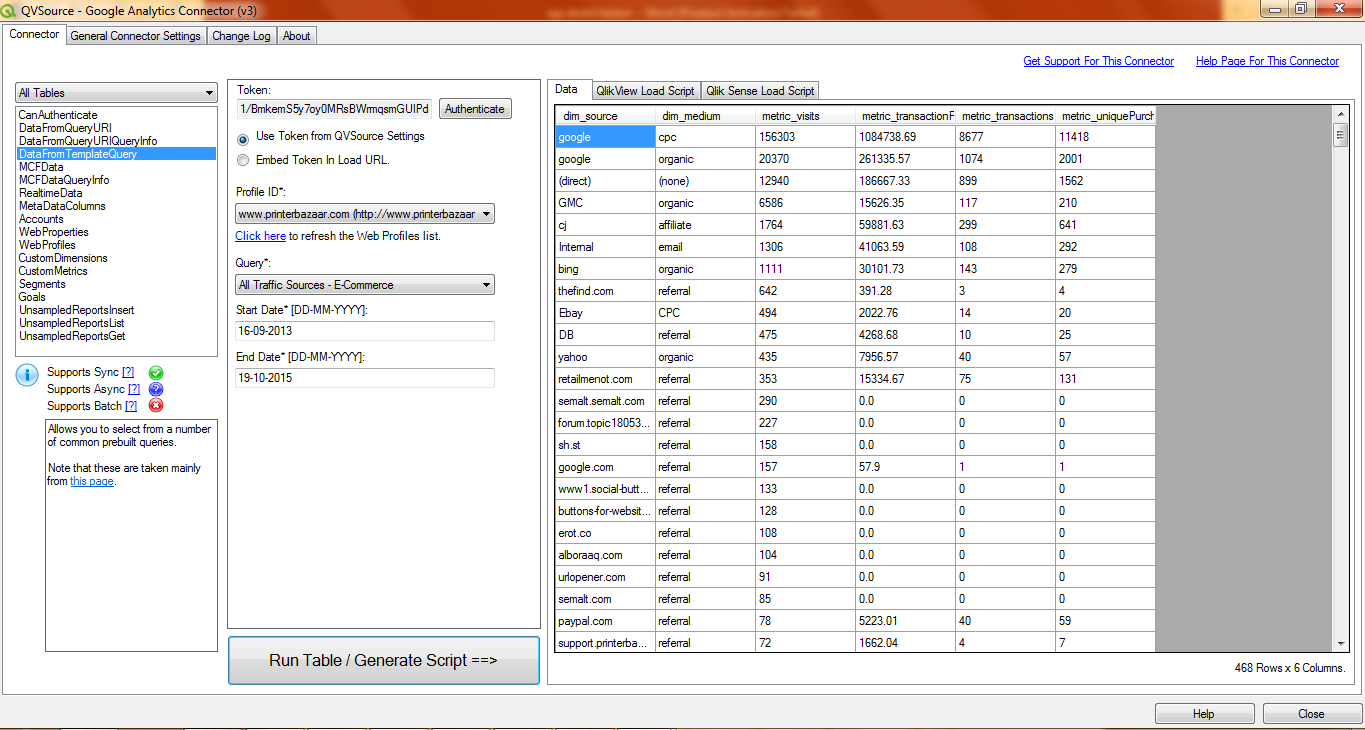Viewport: 1365px width, 730px height.
Task: Open the Query dropdown list
Action: click(365, 285)
